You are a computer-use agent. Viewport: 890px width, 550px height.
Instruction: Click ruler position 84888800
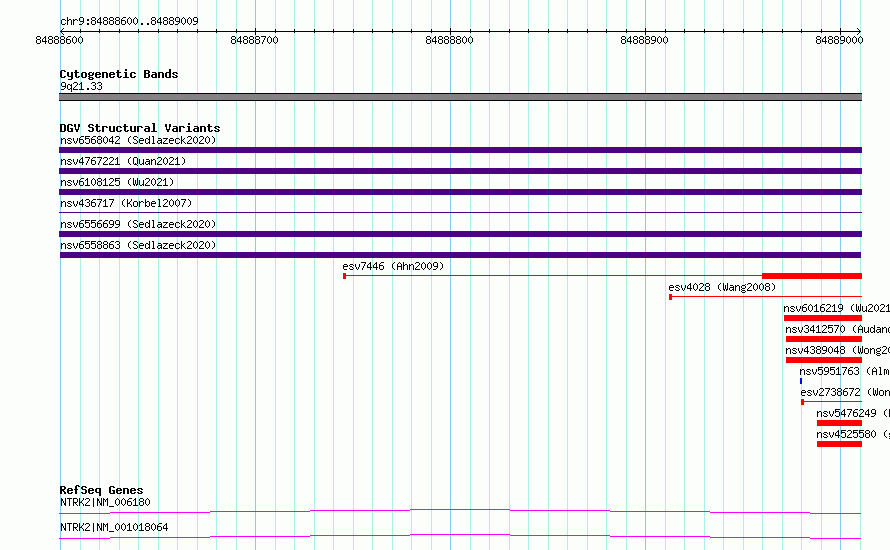[450, 40]
